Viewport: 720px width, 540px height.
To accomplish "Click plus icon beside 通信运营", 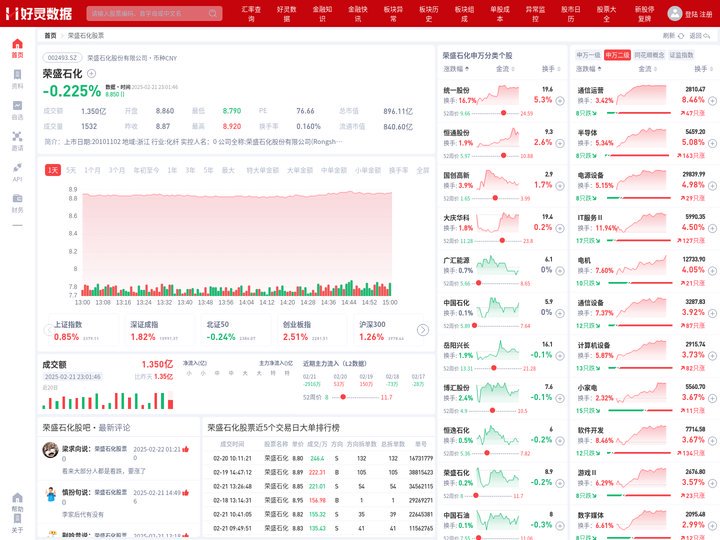I will (x=712, y=101).
